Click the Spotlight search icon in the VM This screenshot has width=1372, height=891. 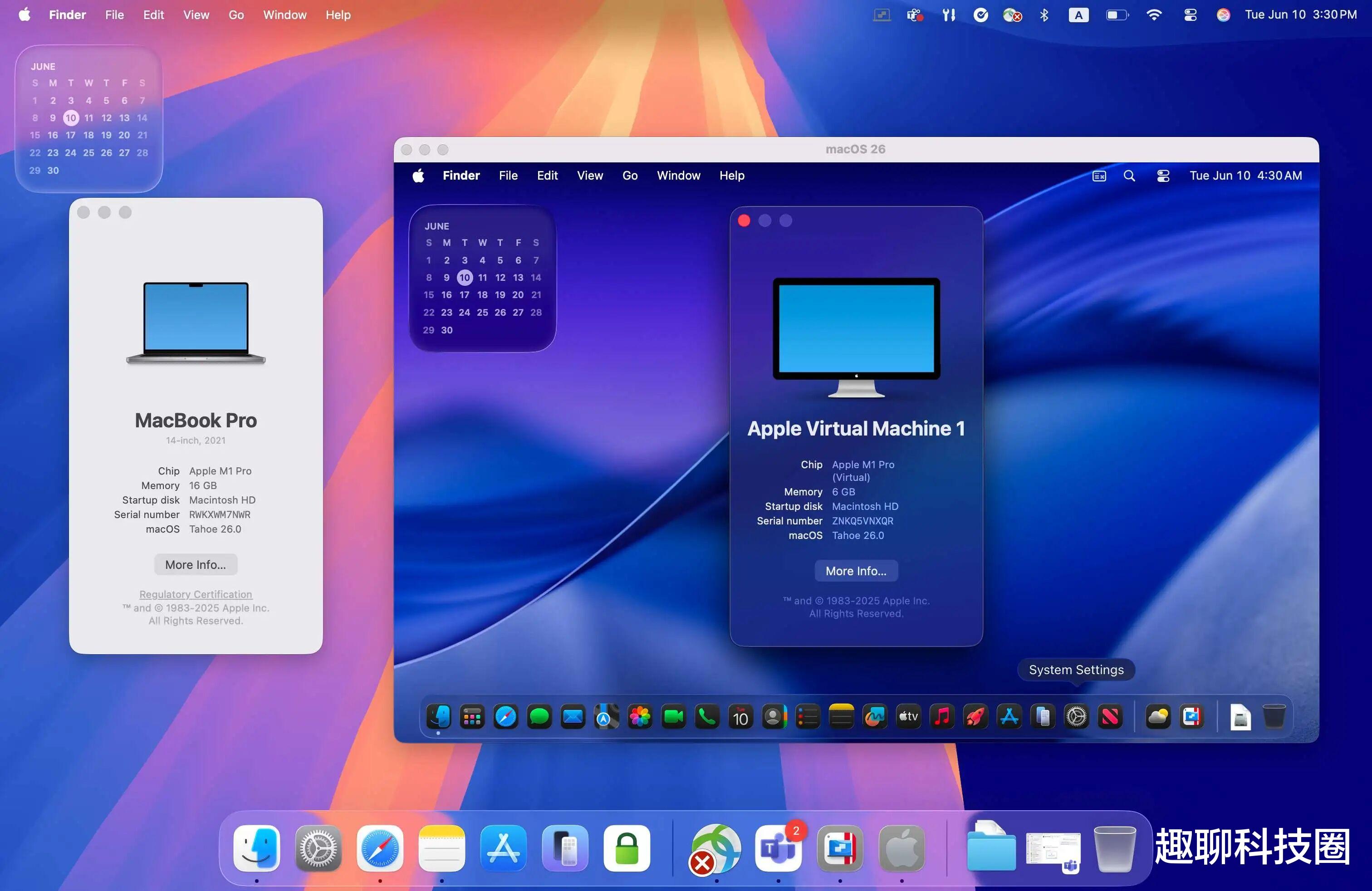(x=1129, y=176)
